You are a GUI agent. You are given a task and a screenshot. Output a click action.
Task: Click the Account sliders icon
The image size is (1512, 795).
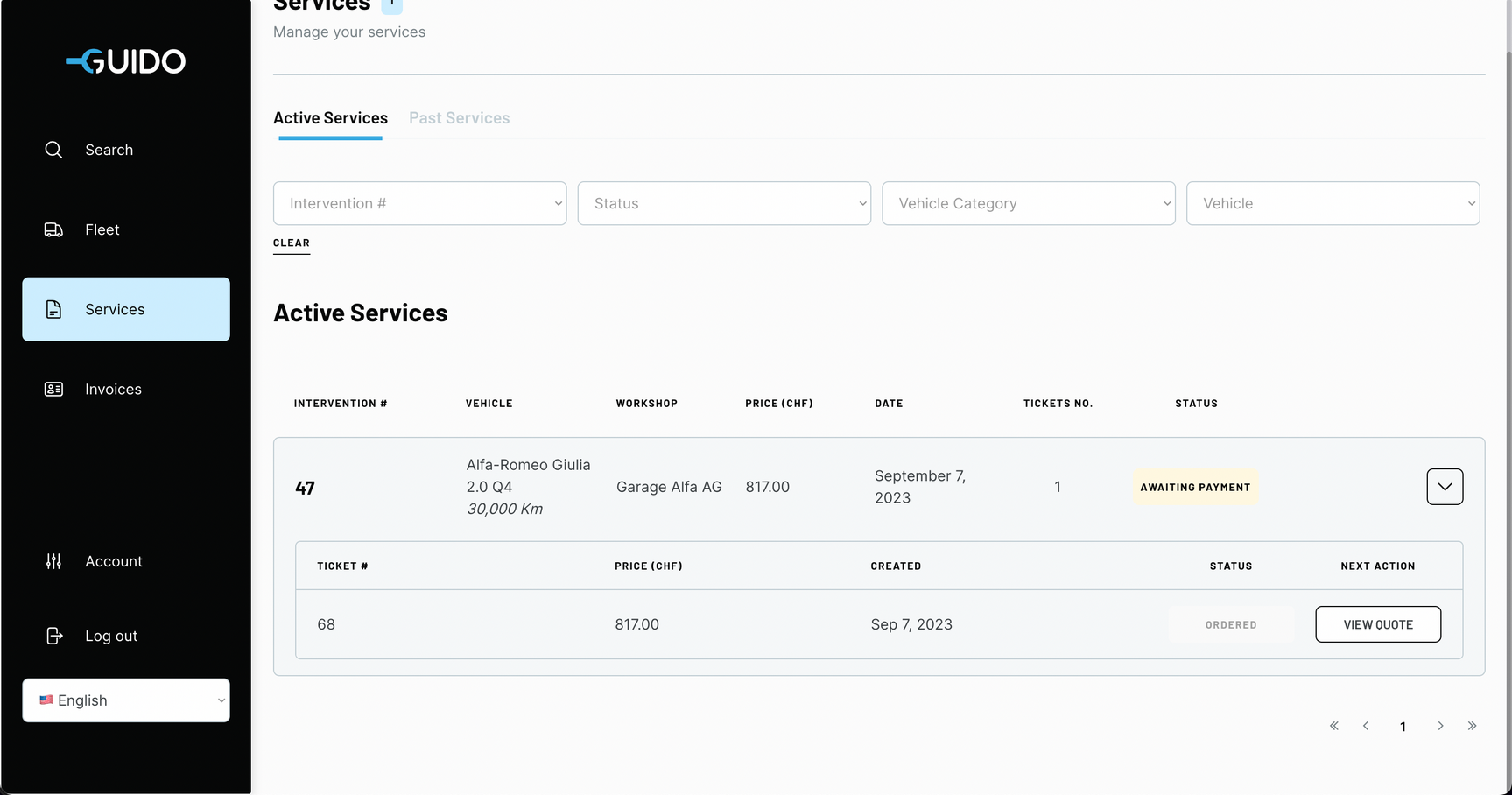(53, 561)
